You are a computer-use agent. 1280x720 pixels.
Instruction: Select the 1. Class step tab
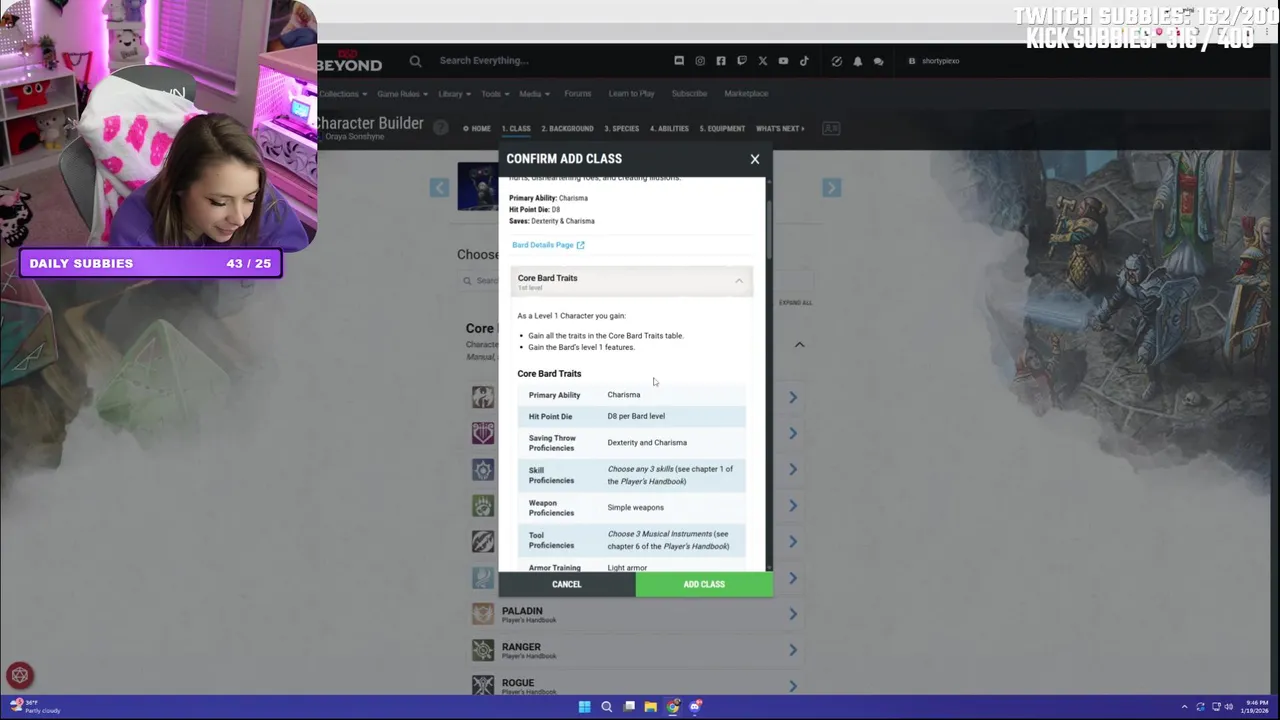point(516,129)
